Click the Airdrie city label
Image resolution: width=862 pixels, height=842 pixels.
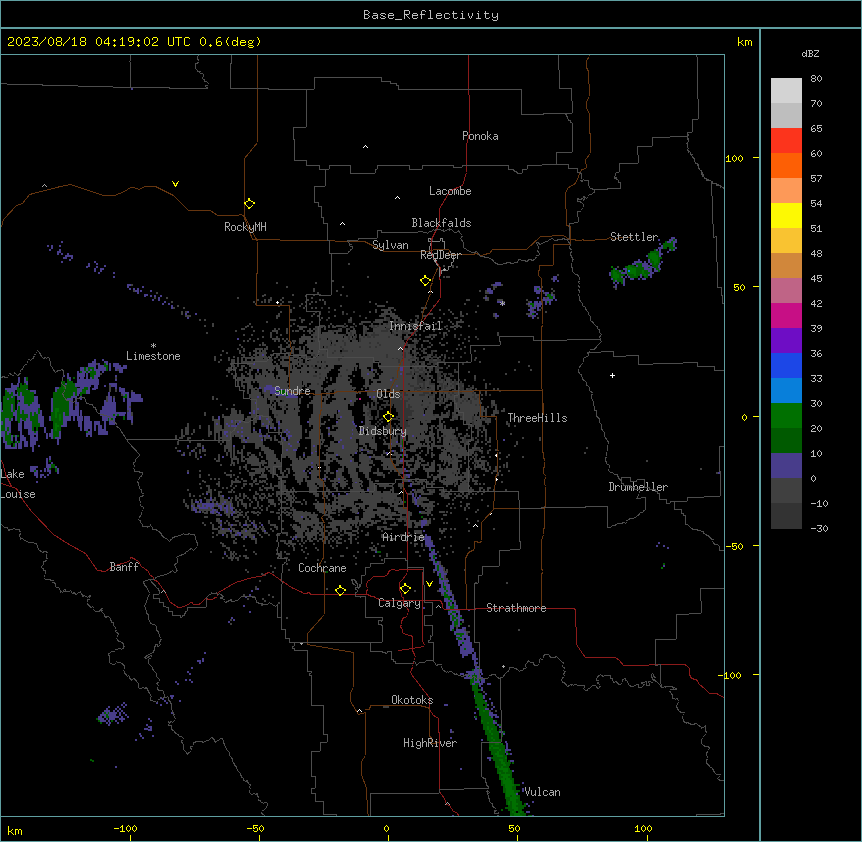(403, 537)
